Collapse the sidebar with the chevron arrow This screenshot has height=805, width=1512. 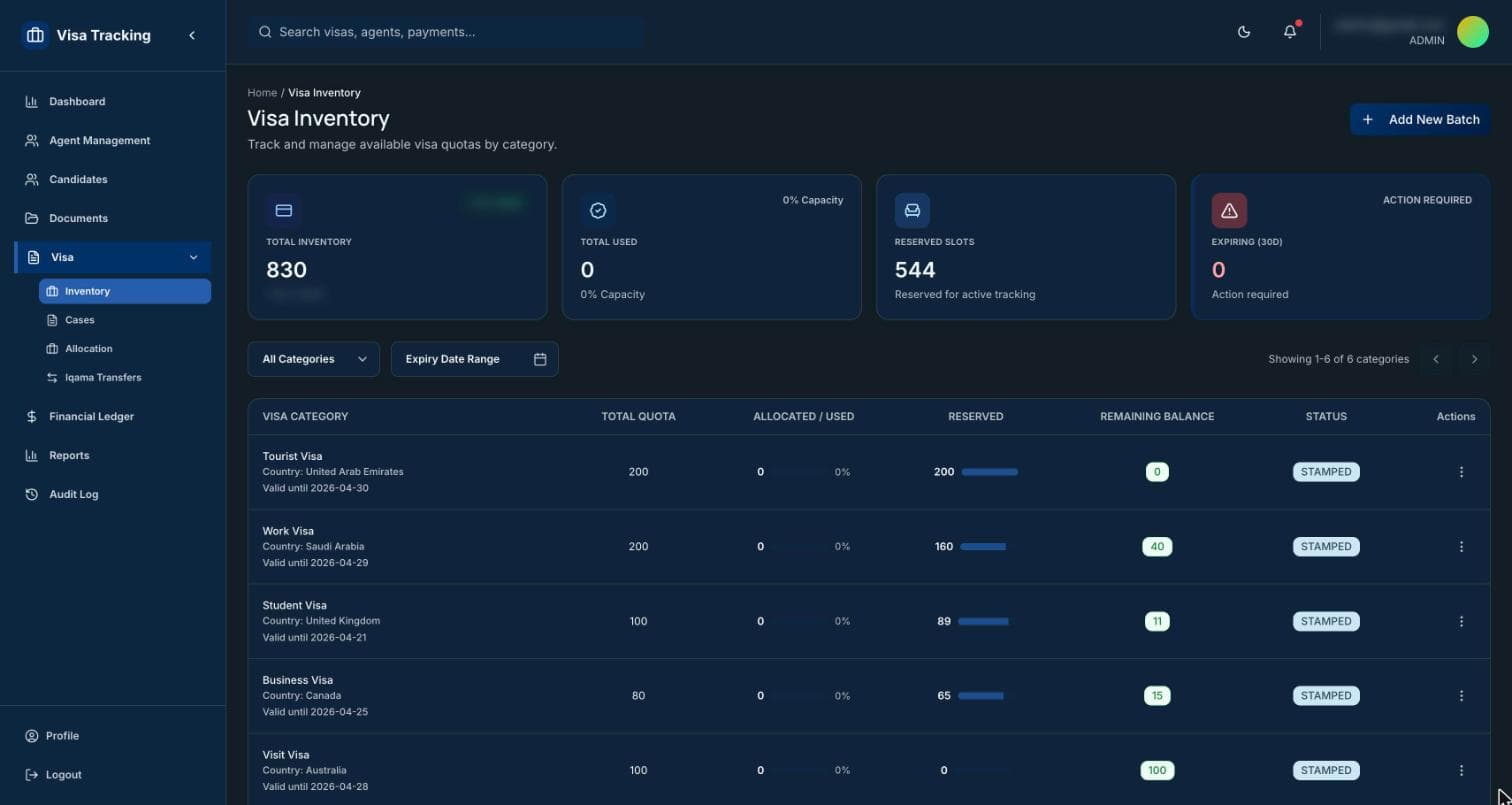[192, 35]
